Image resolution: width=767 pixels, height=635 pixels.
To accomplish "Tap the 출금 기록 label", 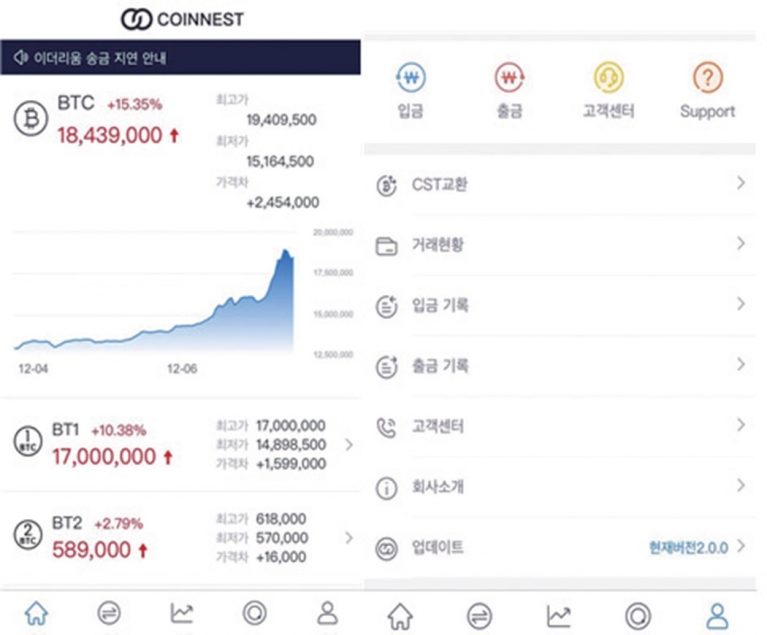I will point(440,366).
